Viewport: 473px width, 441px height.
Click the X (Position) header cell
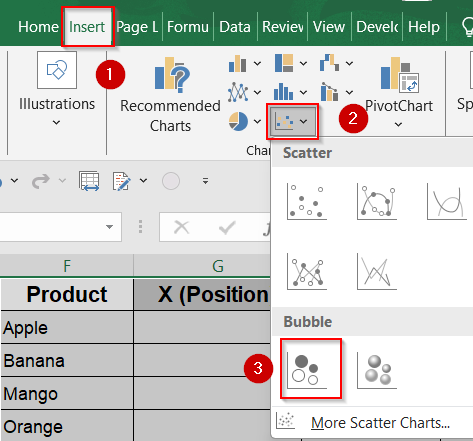pos(202,294)
